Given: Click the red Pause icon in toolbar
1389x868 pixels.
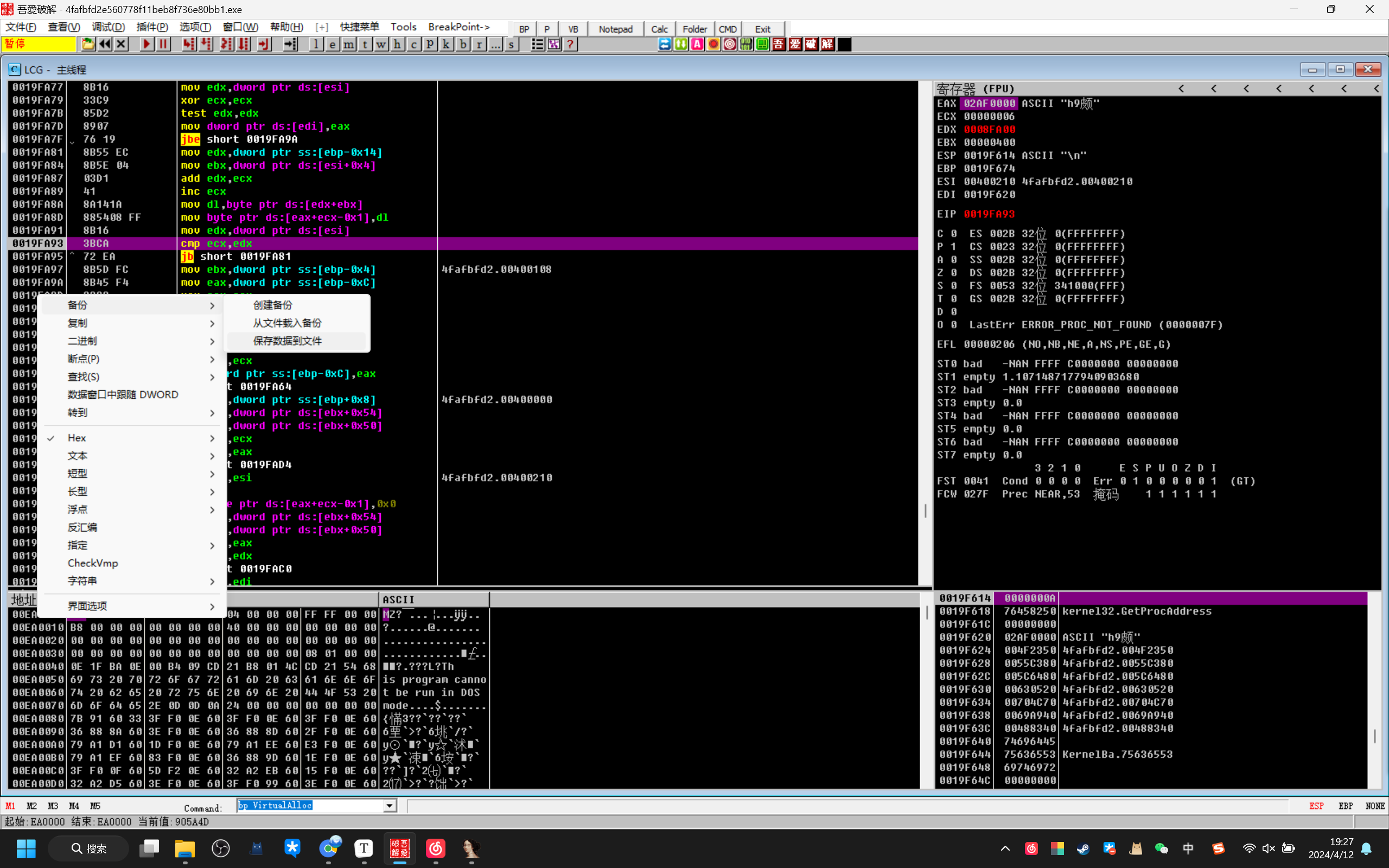Looking at the screenshot, I should [163, 44].
